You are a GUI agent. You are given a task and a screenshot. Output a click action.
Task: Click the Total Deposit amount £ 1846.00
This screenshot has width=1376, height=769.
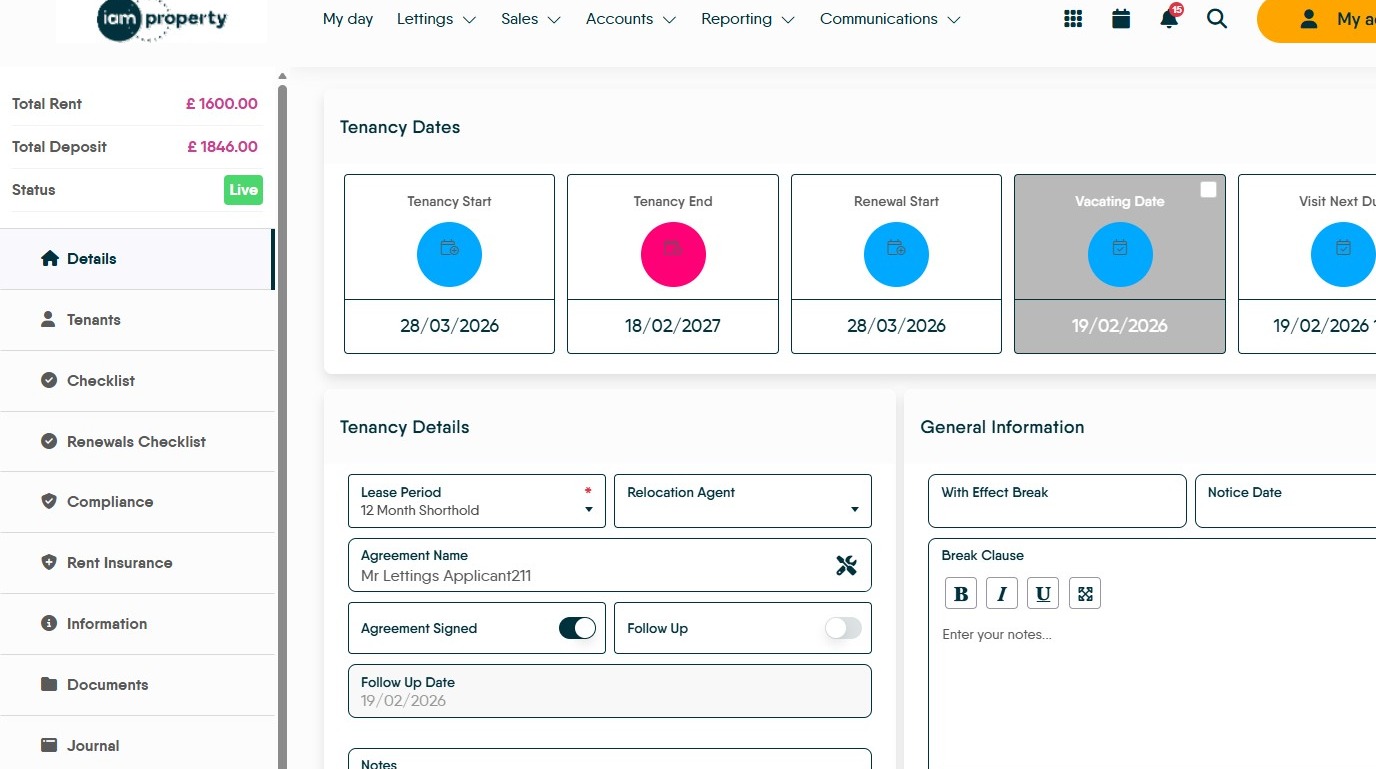222,147
